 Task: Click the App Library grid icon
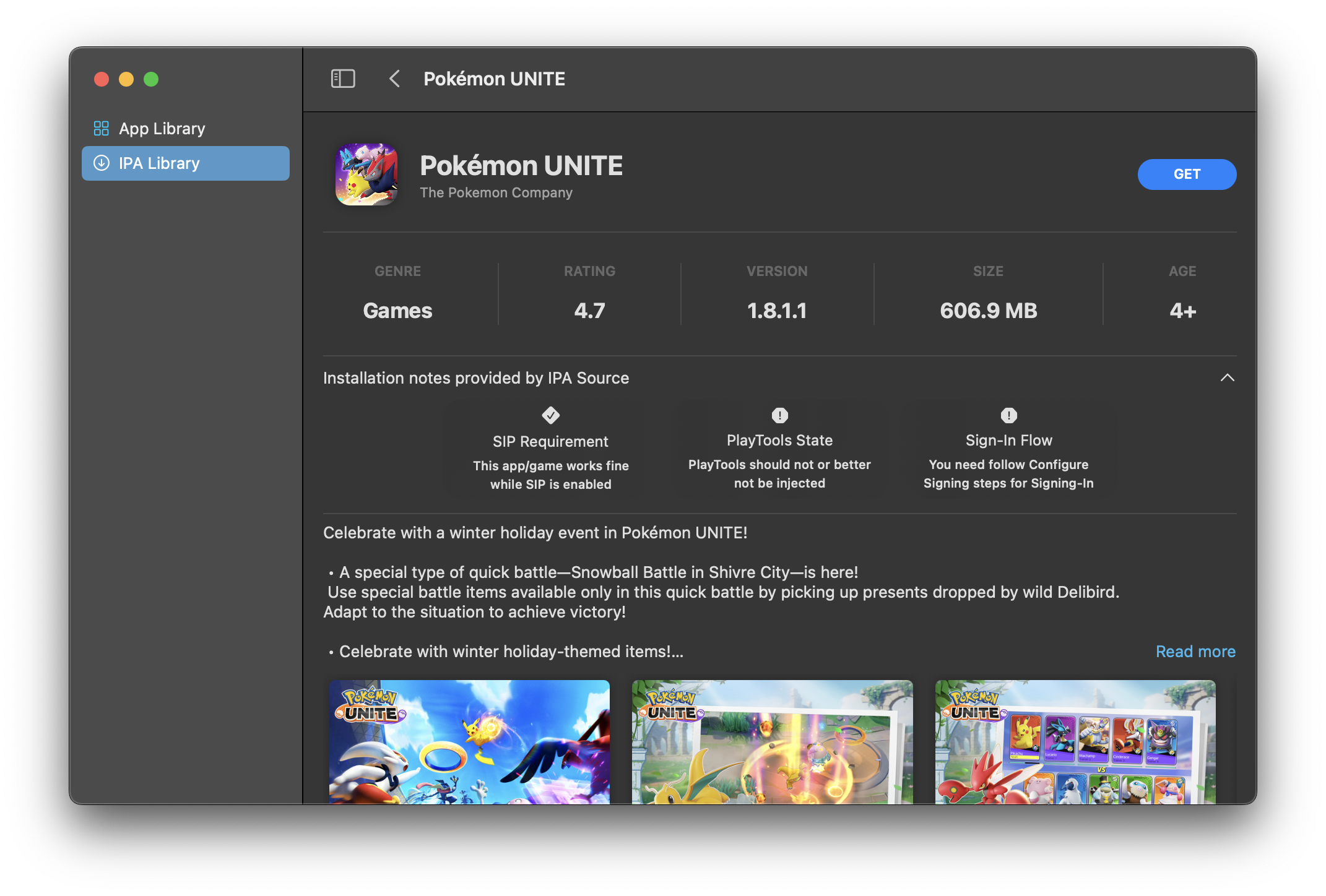pos(101,128)
